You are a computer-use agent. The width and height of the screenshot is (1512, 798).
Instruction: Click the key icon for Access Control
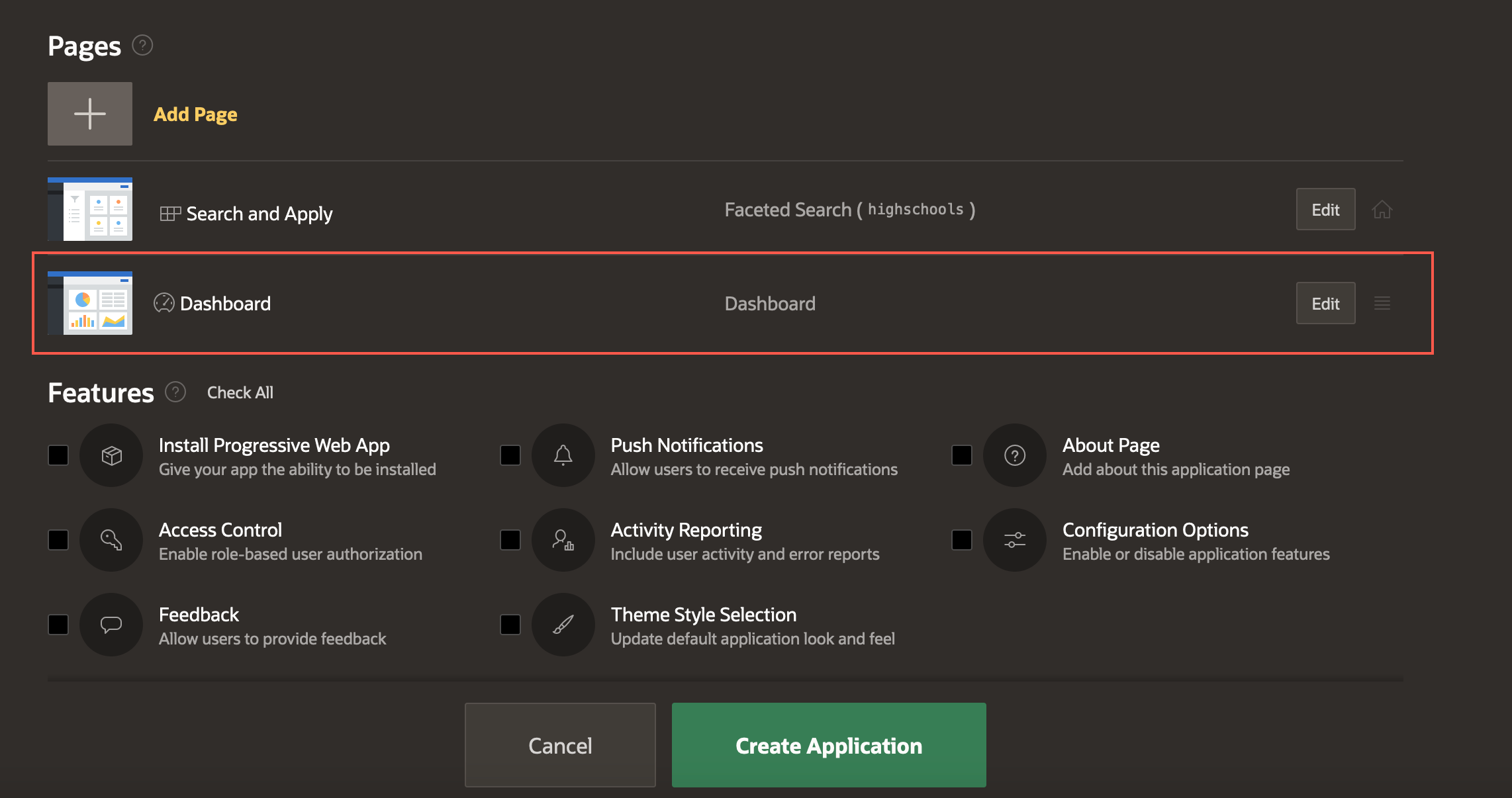pos(111,540)
